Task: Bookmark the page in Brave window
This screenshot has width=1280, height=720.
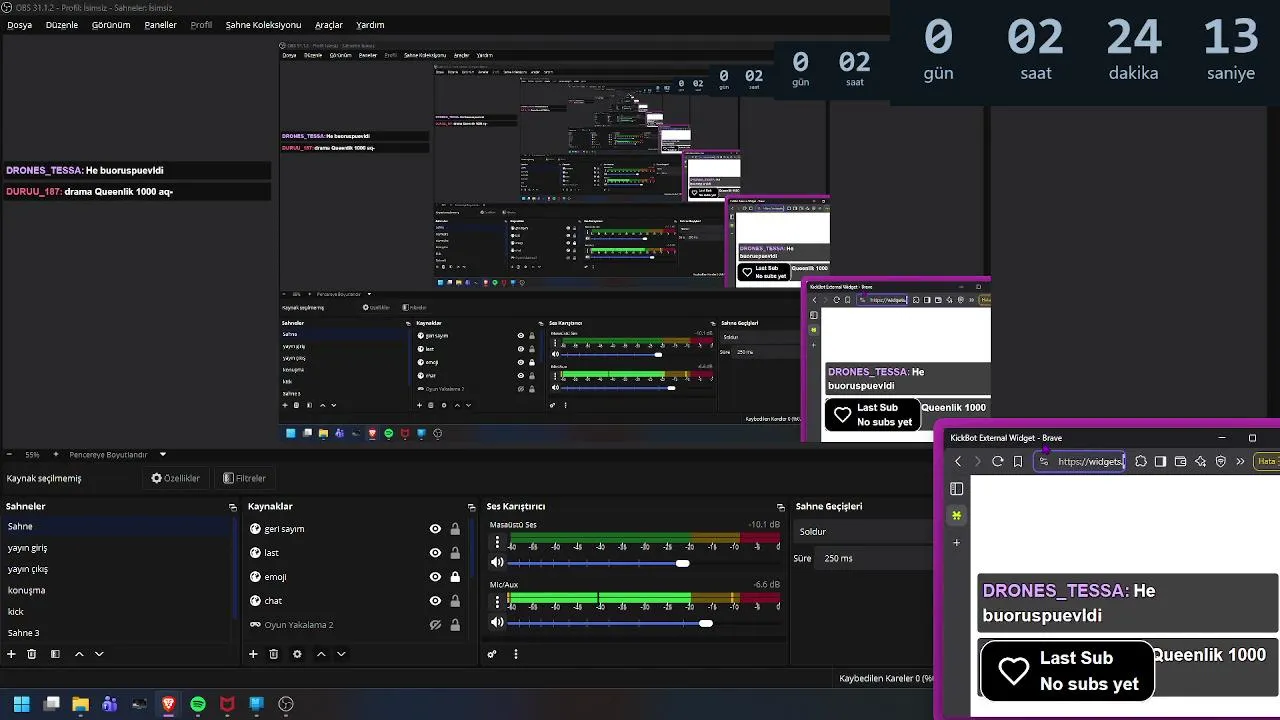Action: 1018,462
